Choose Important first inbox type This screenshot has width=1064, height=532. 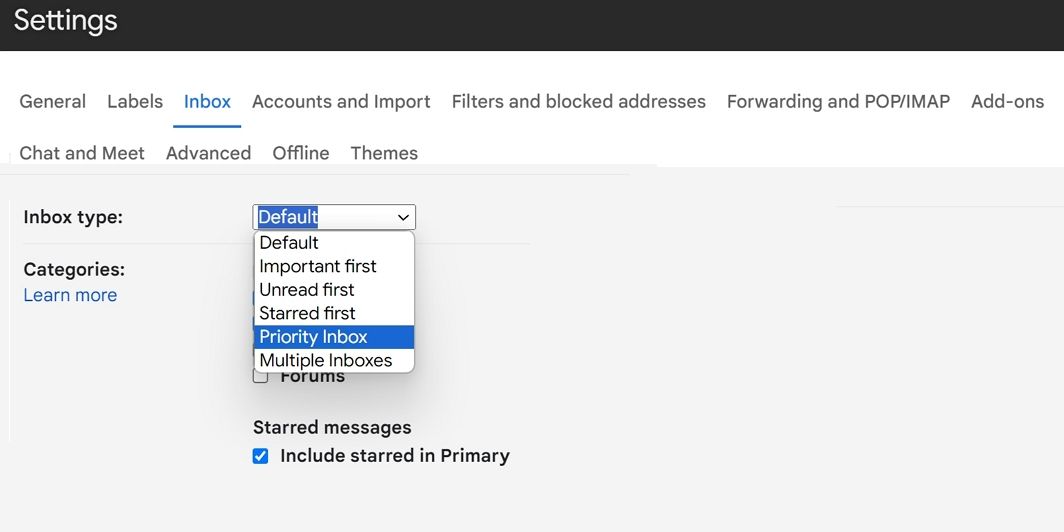(x=318, y=266)
